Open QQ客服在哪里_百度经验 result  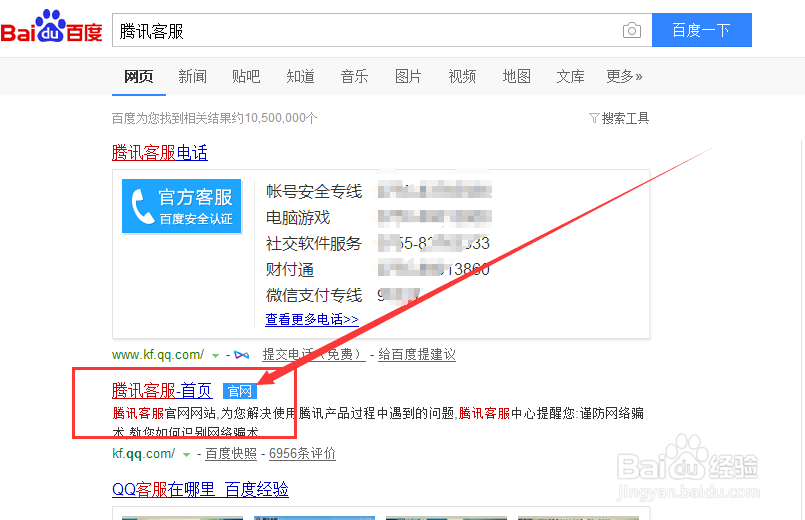(200, 490)
